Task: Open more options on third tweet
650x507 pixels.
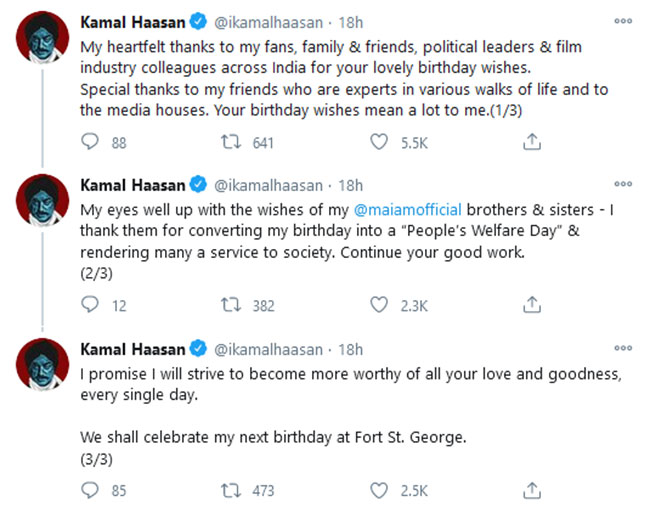Action: click(x=622, y=349)
